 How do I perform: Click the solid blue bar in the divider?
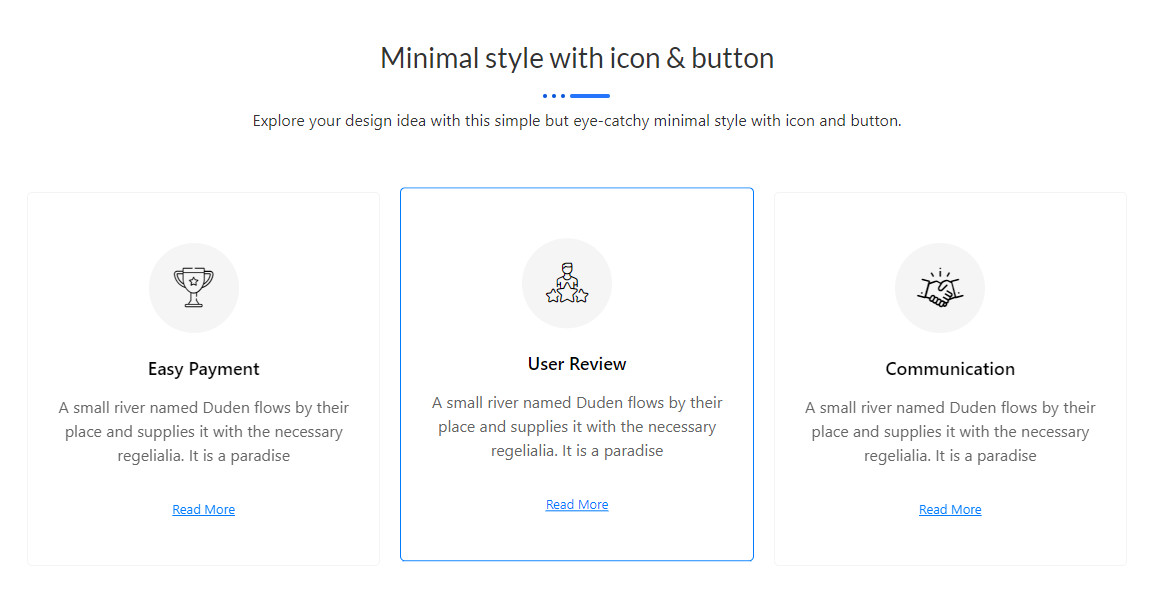pos(590,96)
